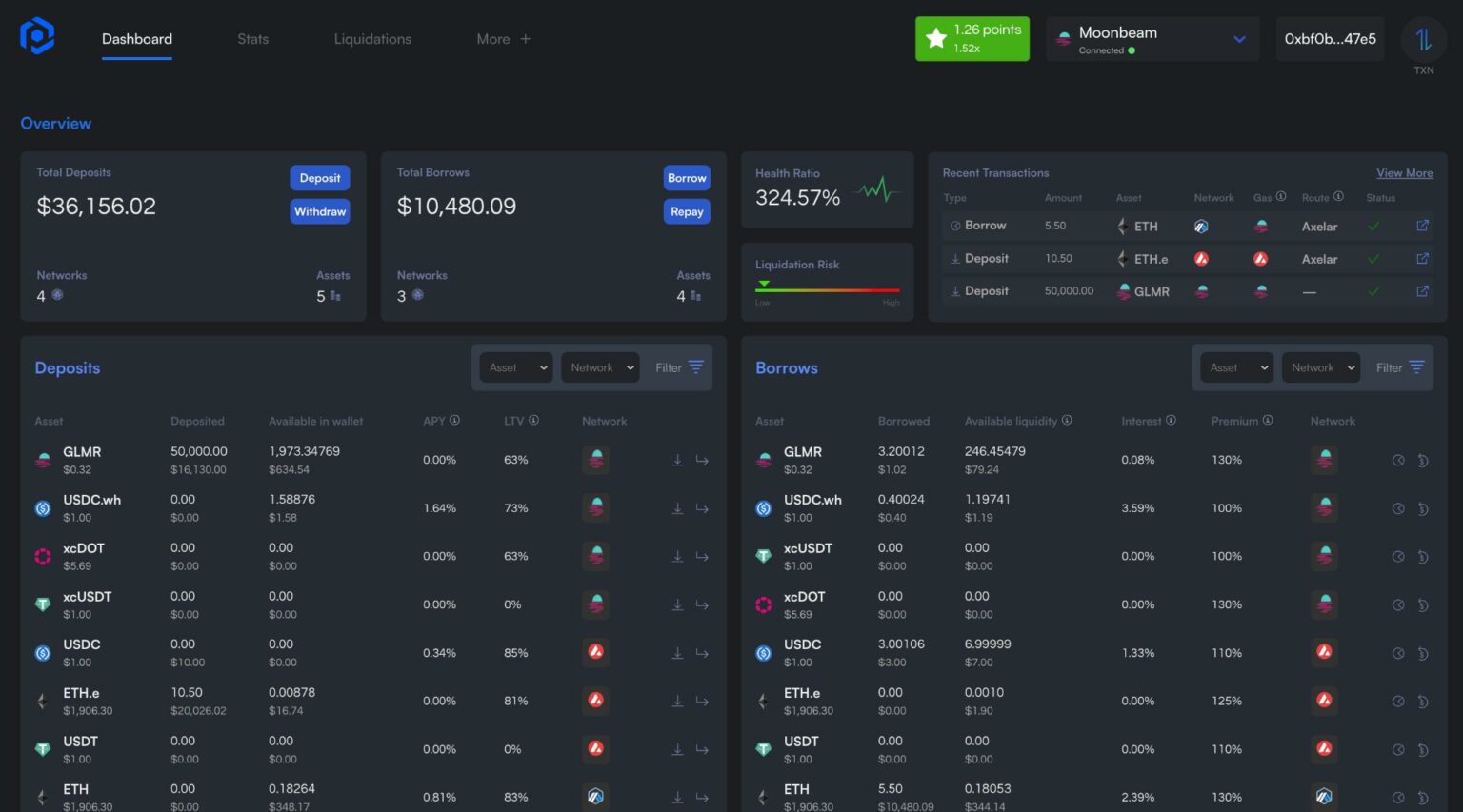Open View More in Recent Transactions
Screen dimensions: 1463x812
pos(1404,172)
